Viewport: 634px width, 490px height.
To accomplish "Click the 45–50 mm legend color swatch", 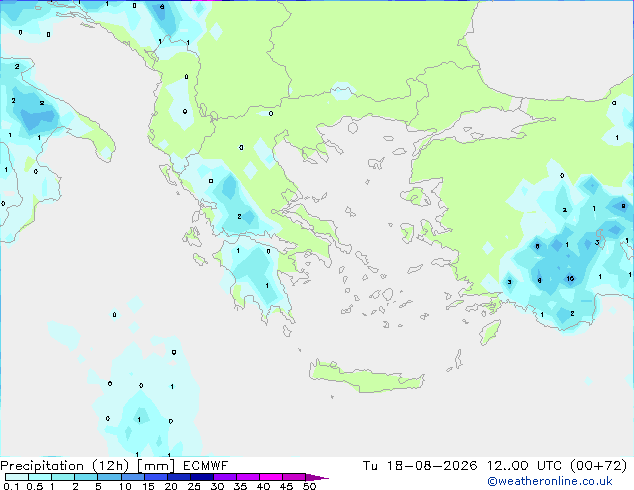I will click(294, 477).
